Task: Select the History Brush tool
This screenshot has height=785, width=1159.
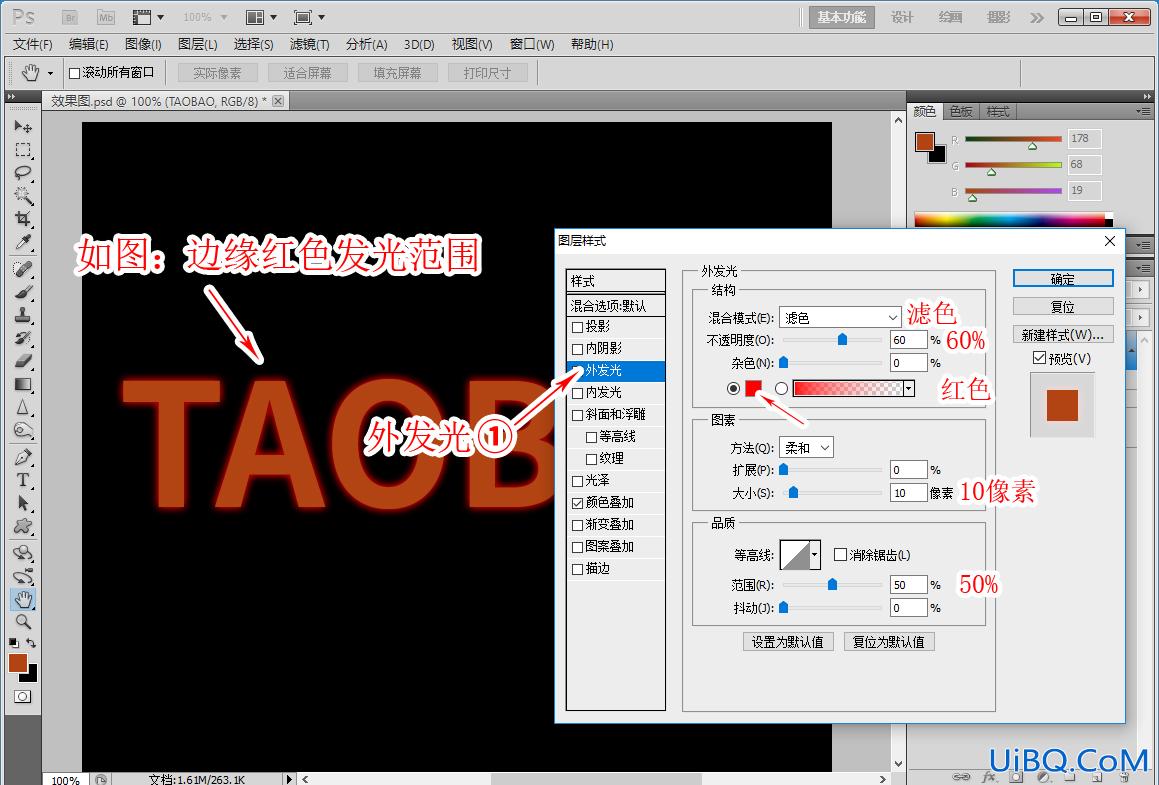Action: [23, 338]
